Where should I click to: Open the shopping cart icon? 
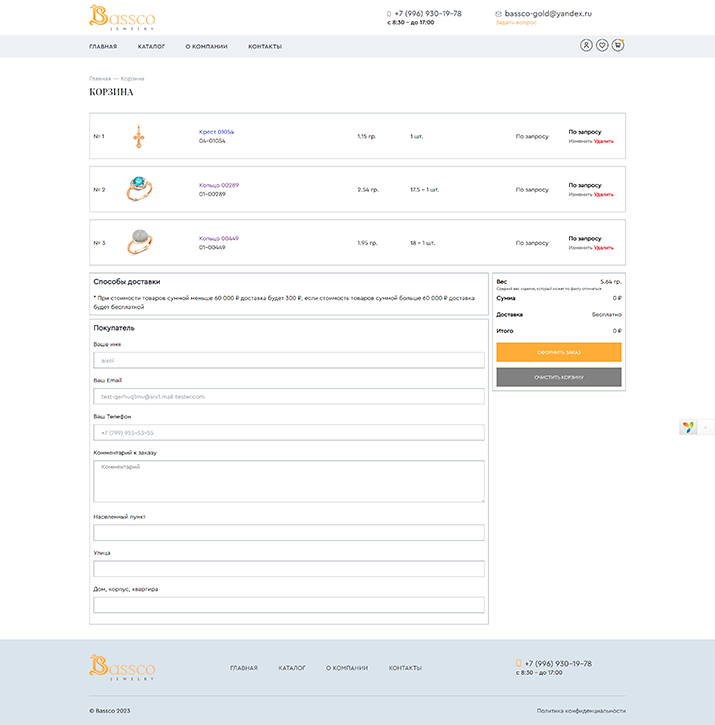618,45
